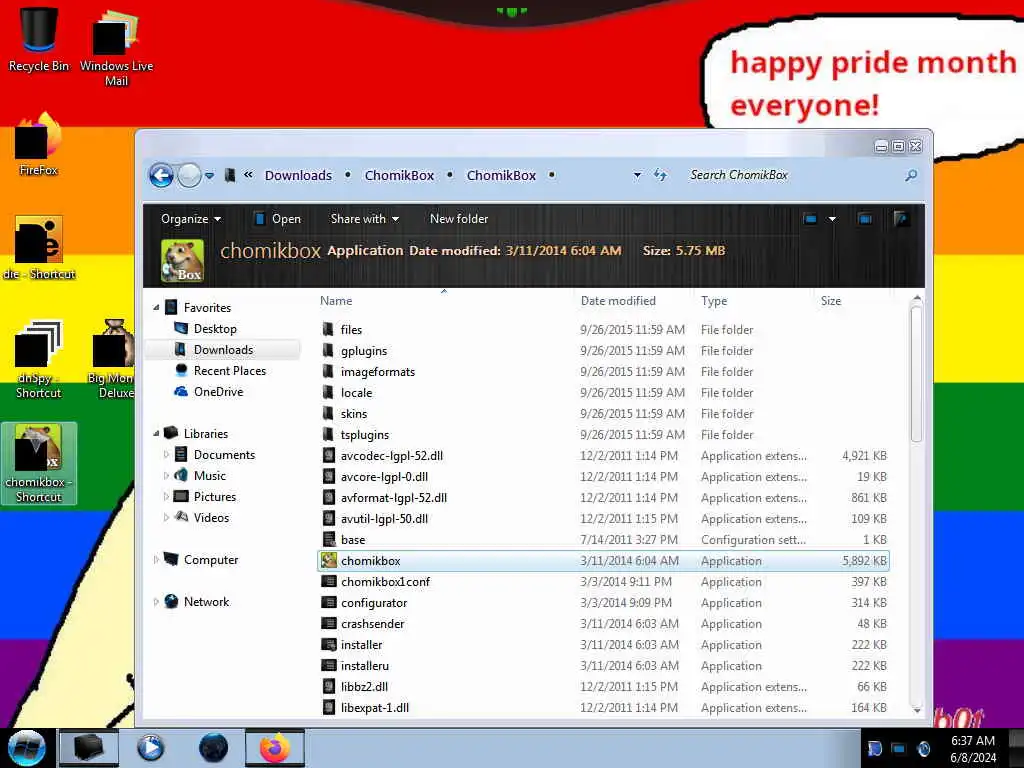Click the media player taskbar icon

click(150, 748)
